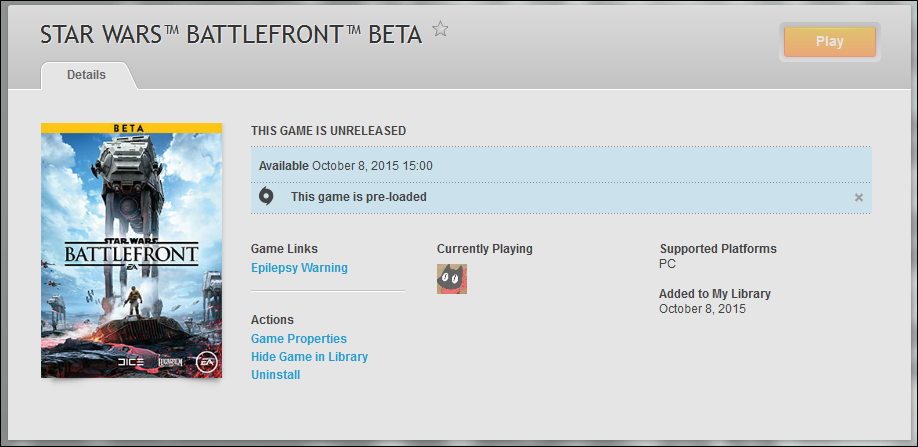
Task: Click the This game is pre-loaded text
Action: point(359,197)
